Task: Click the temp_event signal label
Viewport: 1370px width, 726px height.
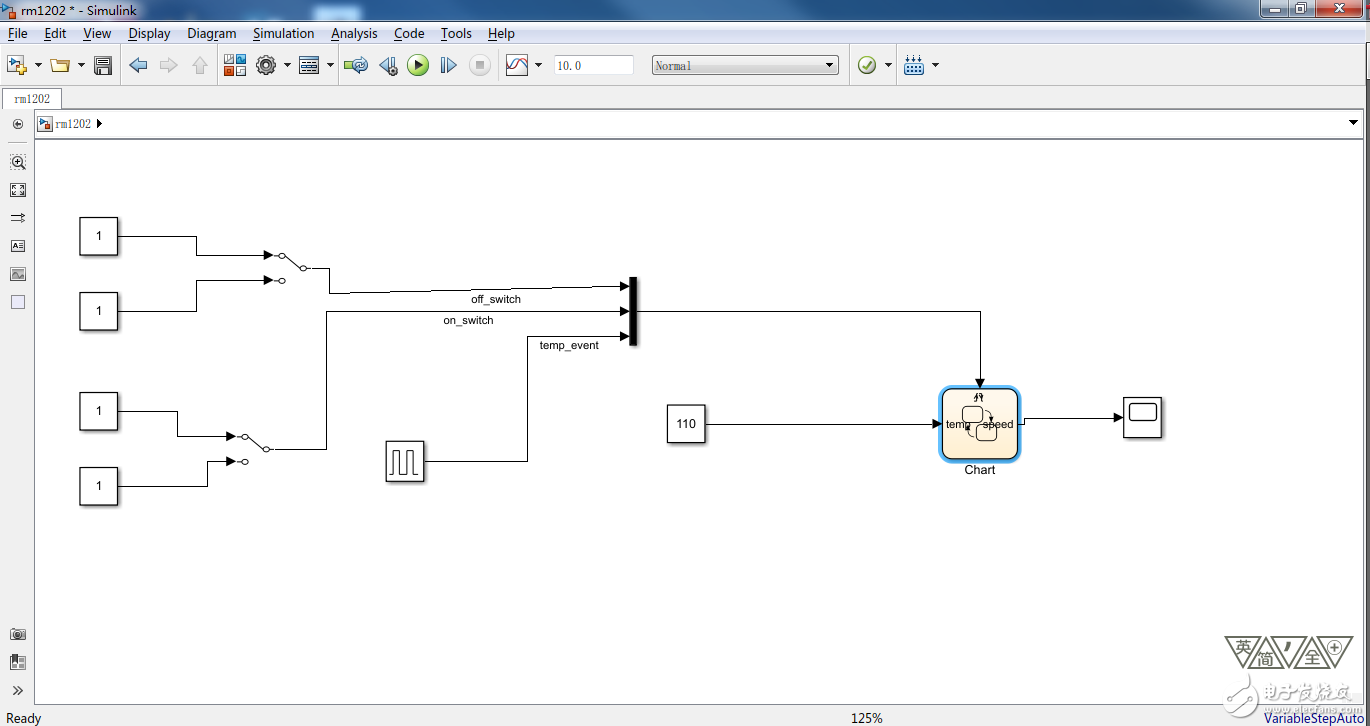Action: click(x=569, y=345)
